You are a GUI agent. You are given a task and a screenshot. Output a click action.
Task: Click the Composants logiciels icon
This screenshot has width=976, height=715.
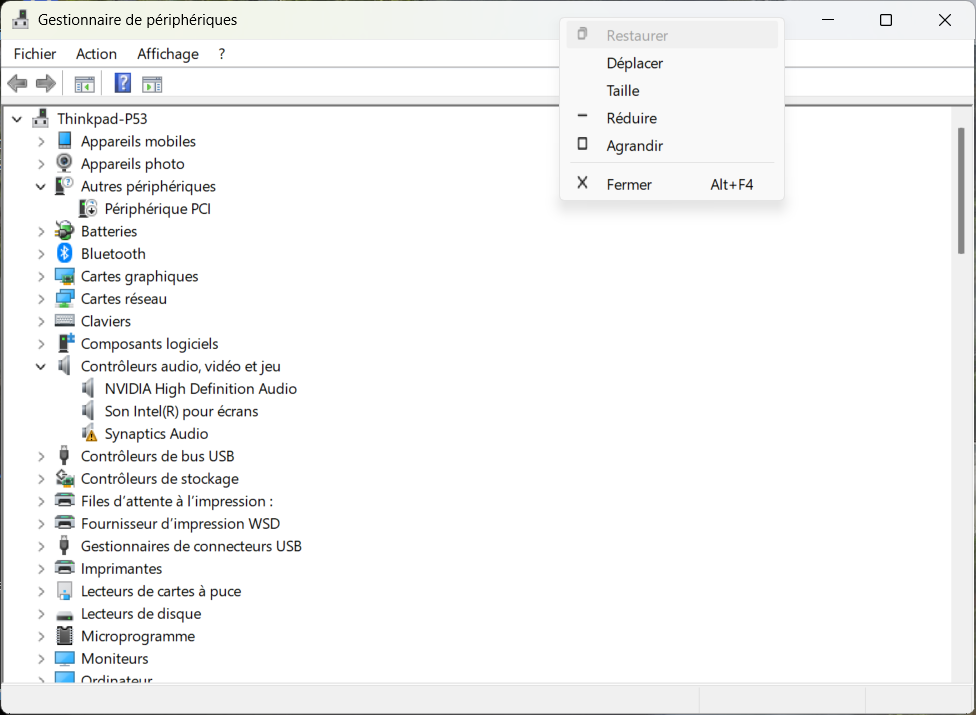[66, 343]
